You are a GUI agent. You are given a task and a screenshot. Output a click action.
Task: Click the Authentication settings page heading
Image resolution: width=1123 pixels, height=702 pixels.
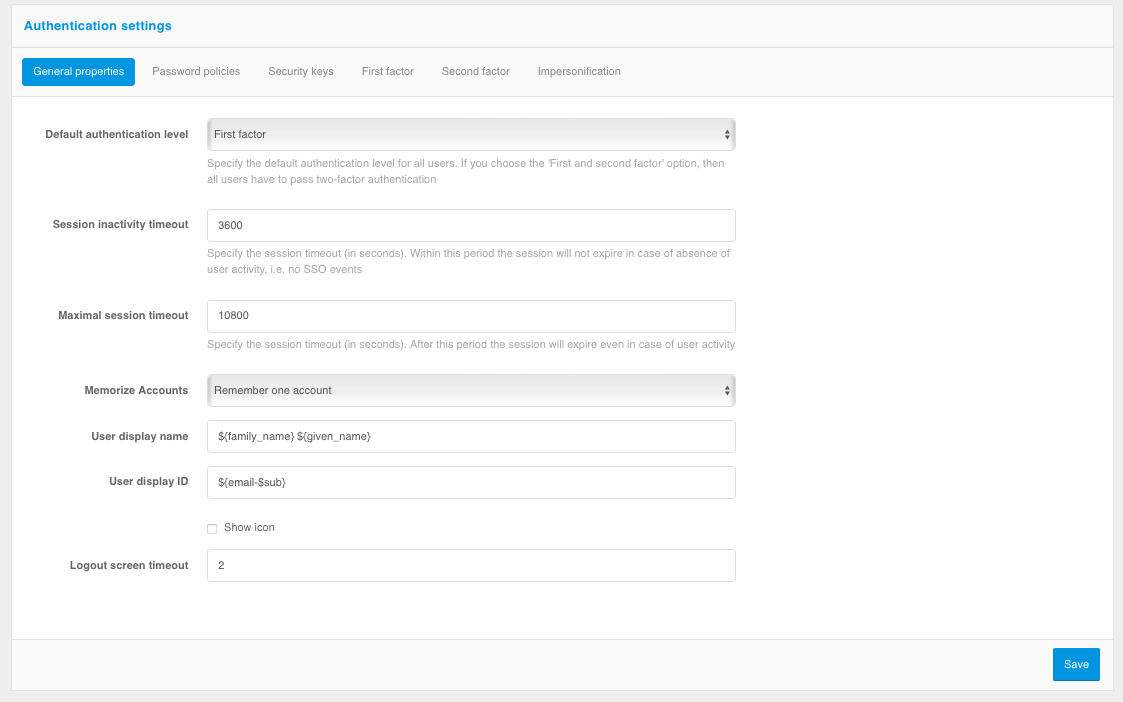click(97, 26)
